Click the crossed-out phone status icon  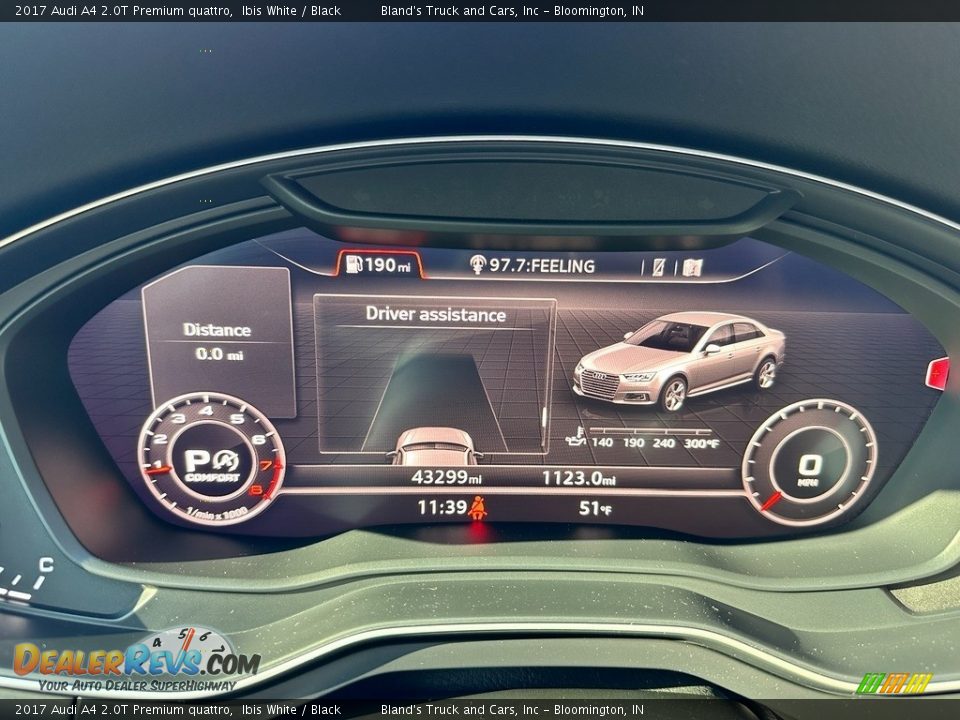point(658,267)
